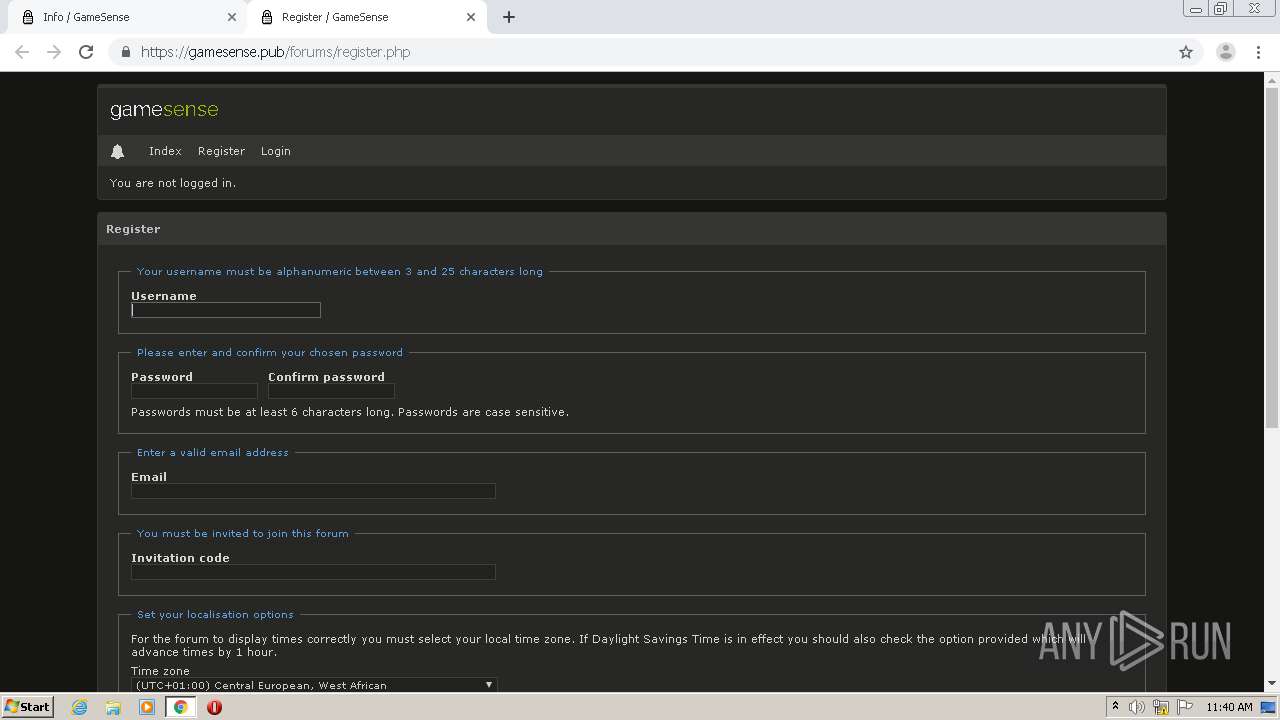Click the scrollbar down arrow

[1272, 684]
